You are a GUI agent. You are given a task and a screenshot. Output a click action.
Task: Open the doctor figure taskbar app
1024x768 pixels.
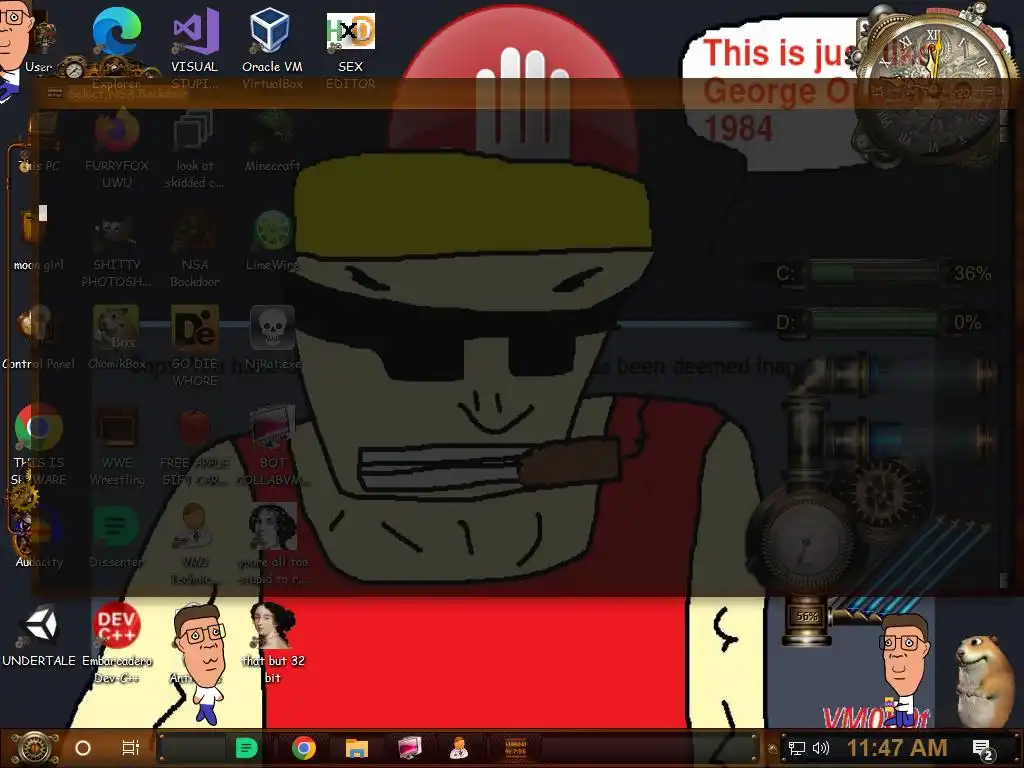[459, 748]
